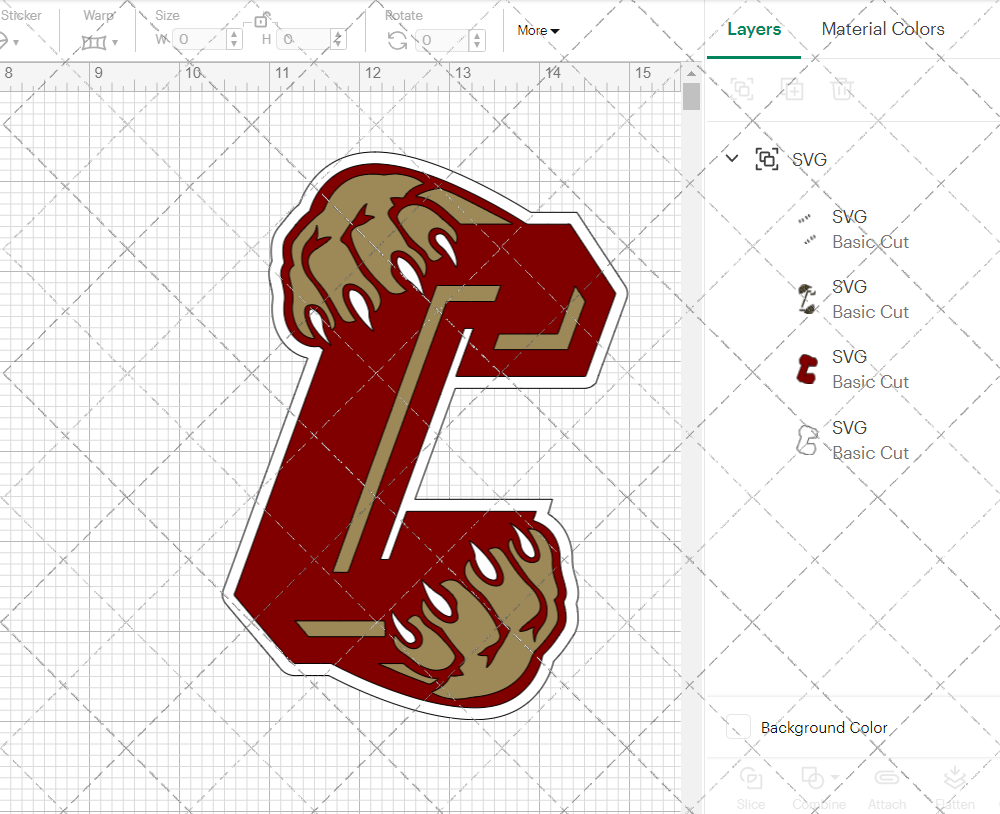1000x814 pixels.
Task: Select the top SVG group row label
Action: pos(809,159)
